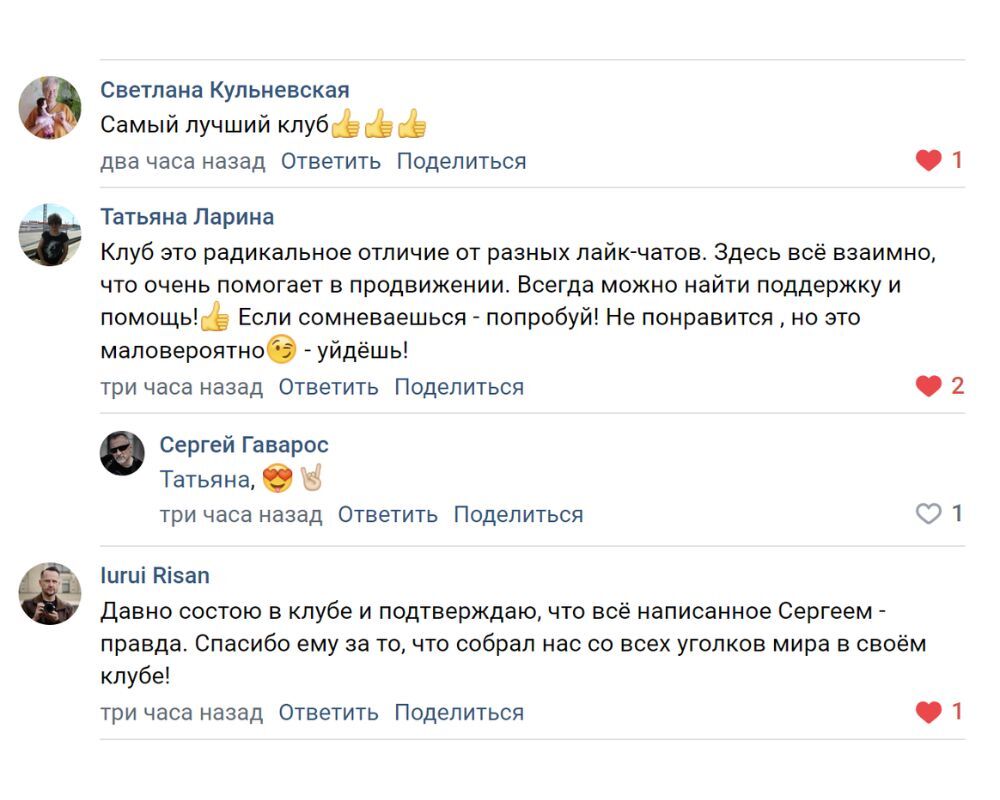This screenshot has height=800, width=1000.
Task: Click Ответить below Iurui Risan's comment
Action: 329,713
